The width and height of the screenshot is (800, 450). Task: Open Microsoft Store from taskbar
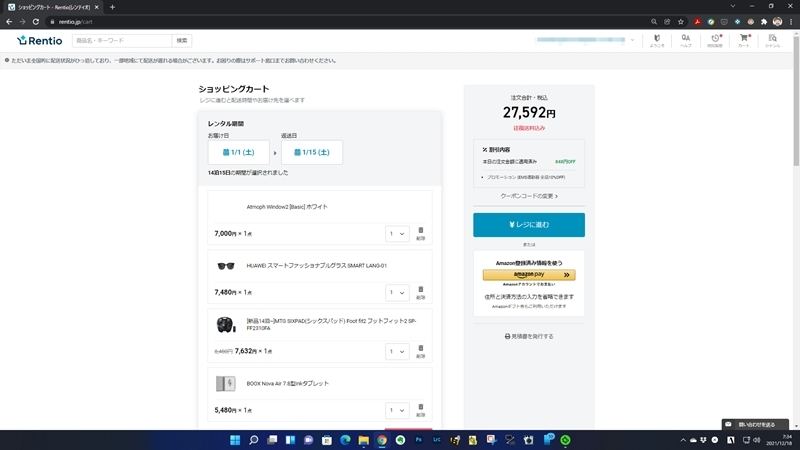[x=327, y=440]
